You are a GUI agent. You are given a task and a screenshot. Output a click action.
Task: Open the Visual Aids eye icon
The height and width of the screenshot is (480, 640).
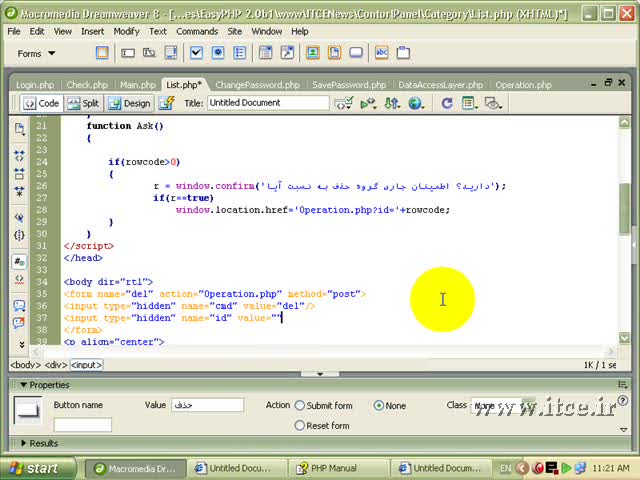click(493, 103)
